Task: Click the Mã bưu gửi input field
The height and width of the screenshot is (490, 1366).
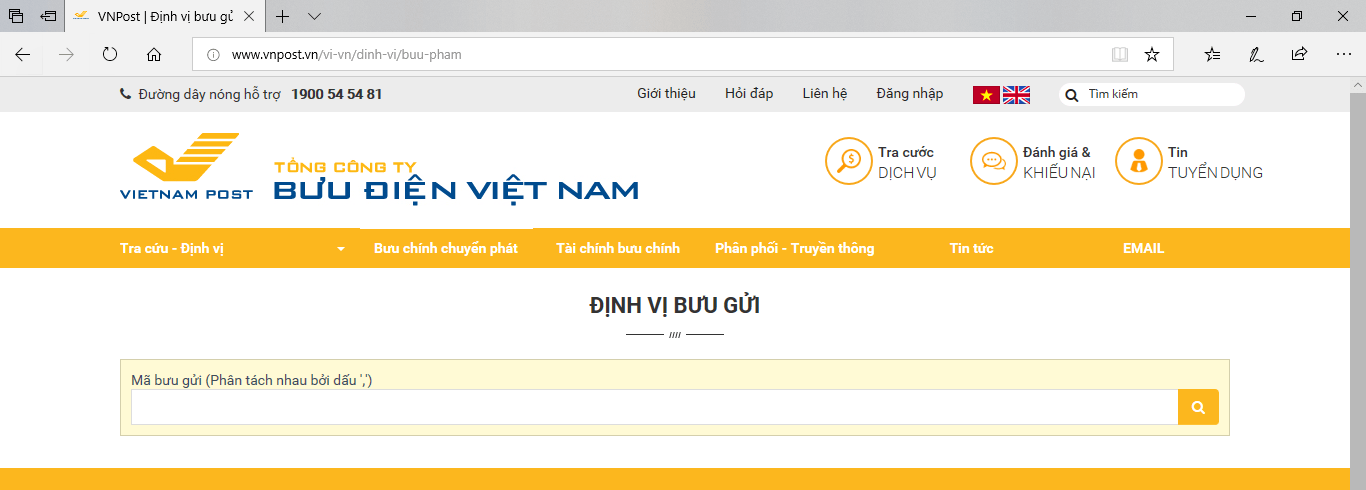Action: [654, 407]
